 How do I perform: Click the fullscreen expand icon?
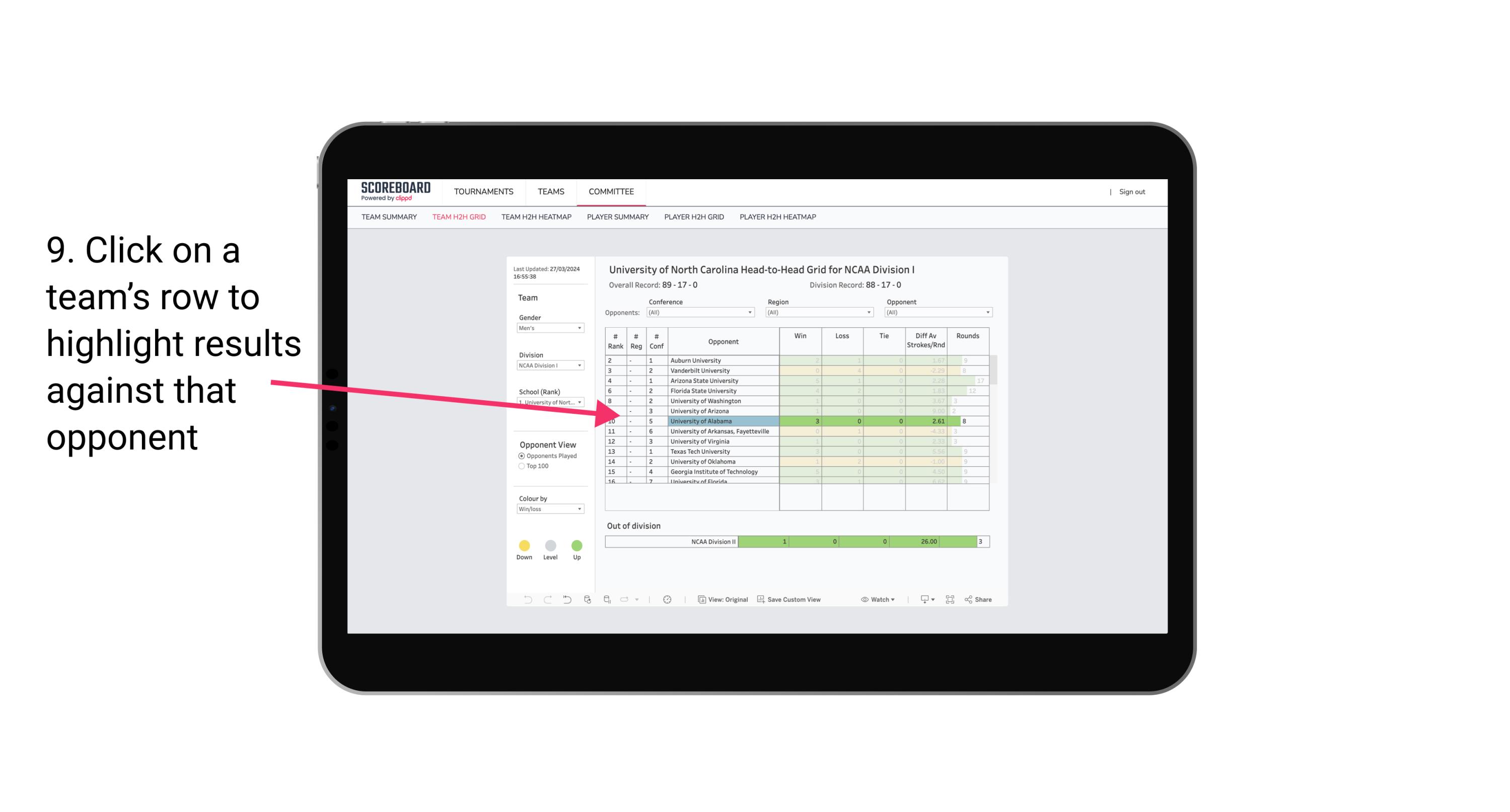pos(949,599)
